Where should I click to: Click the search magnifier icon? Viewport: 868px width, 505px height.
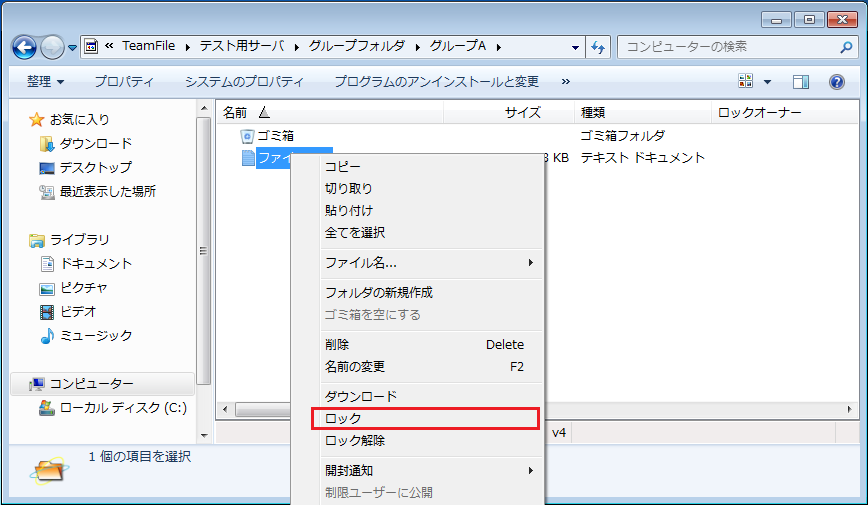coord(845,47)
